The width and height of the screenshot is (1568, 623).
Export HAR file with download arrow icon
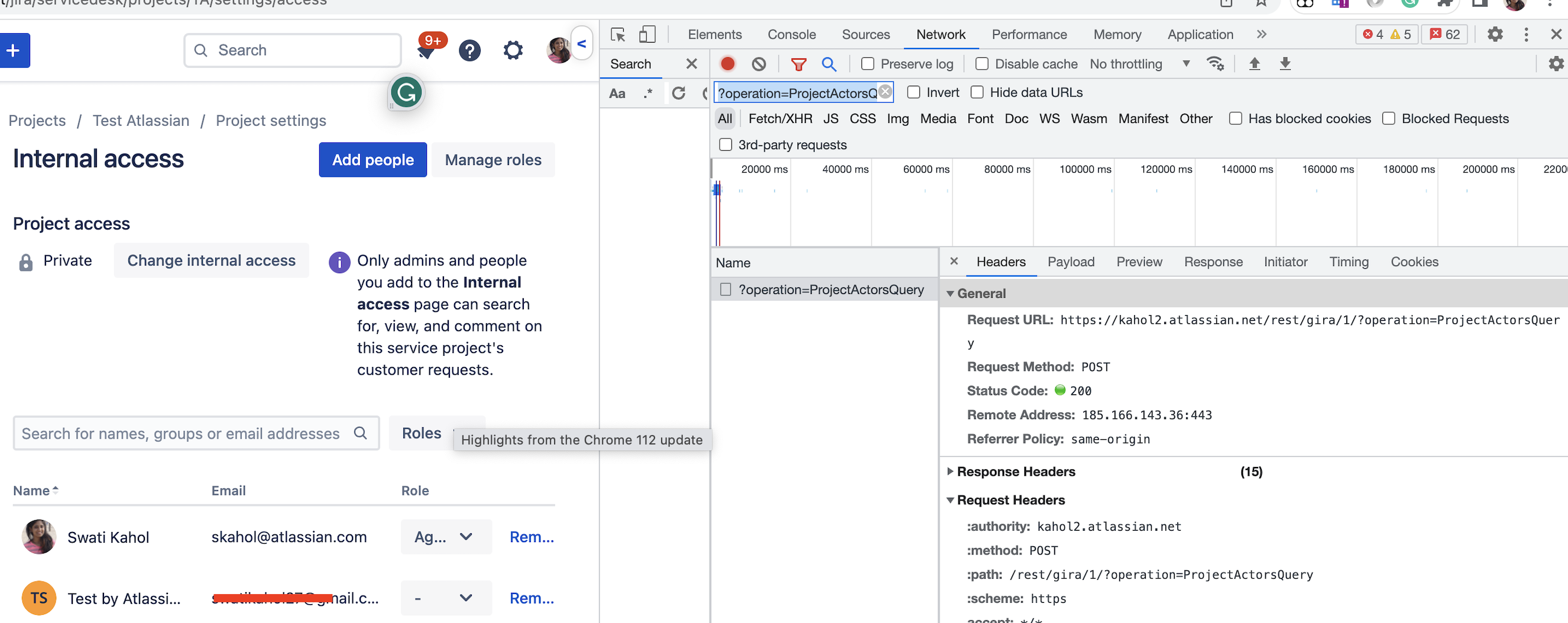pos(1285,64)
